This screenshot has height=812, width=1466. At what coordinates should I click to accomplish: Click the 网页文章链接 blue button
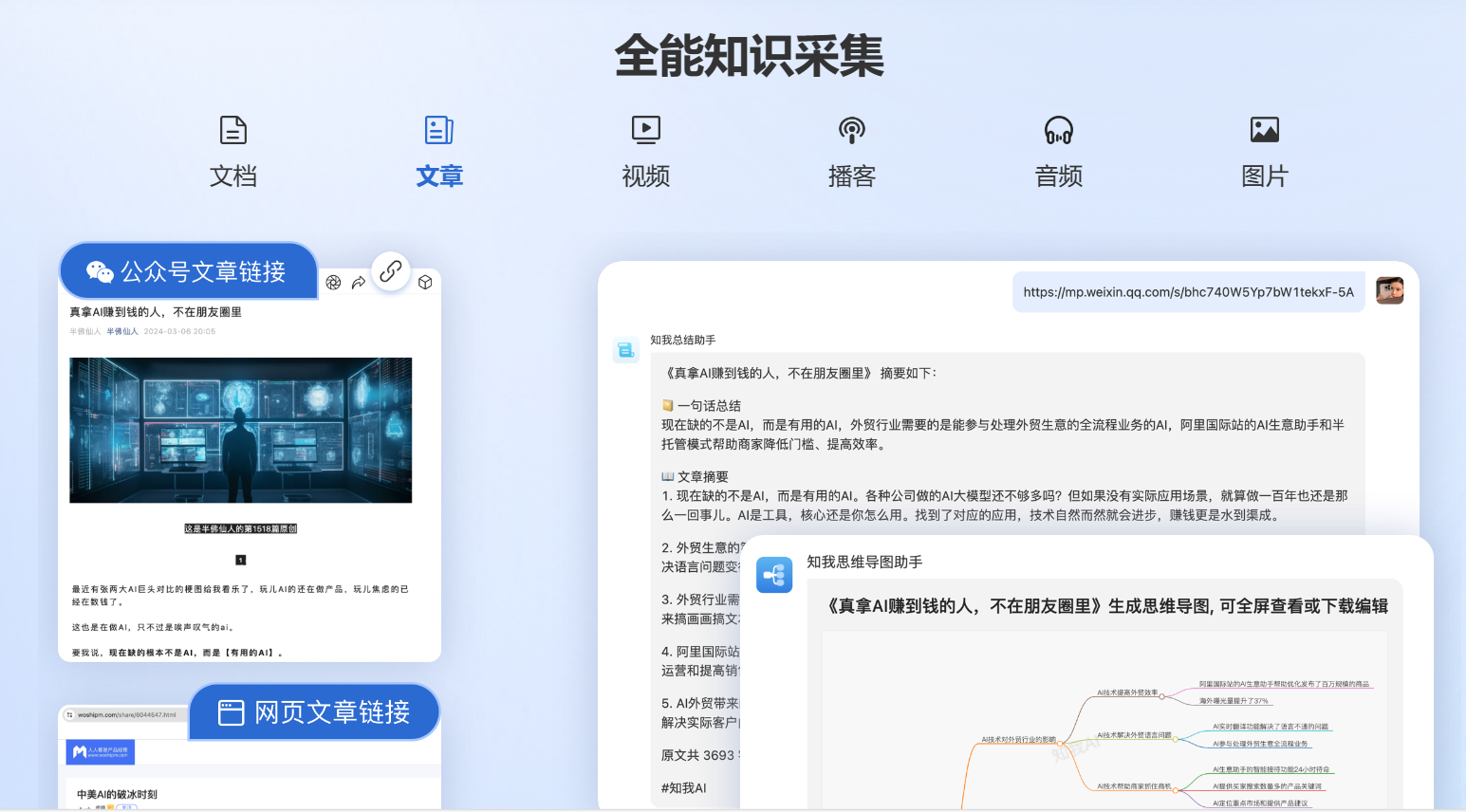point(315,712)
